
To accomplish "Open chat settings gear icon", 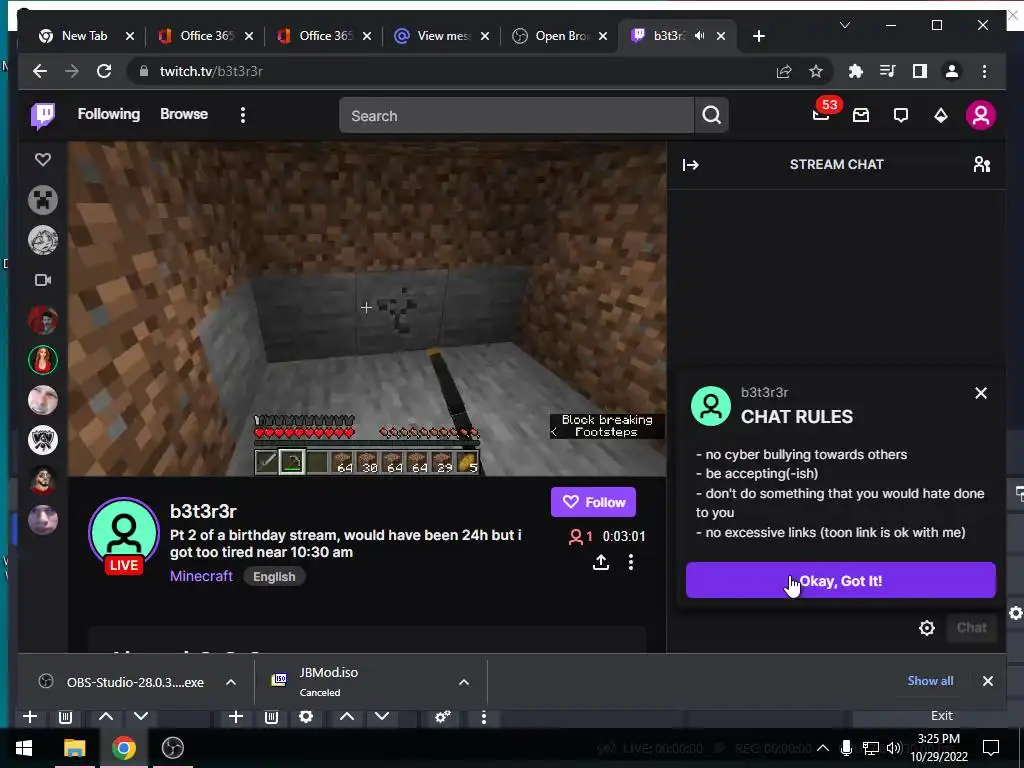I will (926, 628).
